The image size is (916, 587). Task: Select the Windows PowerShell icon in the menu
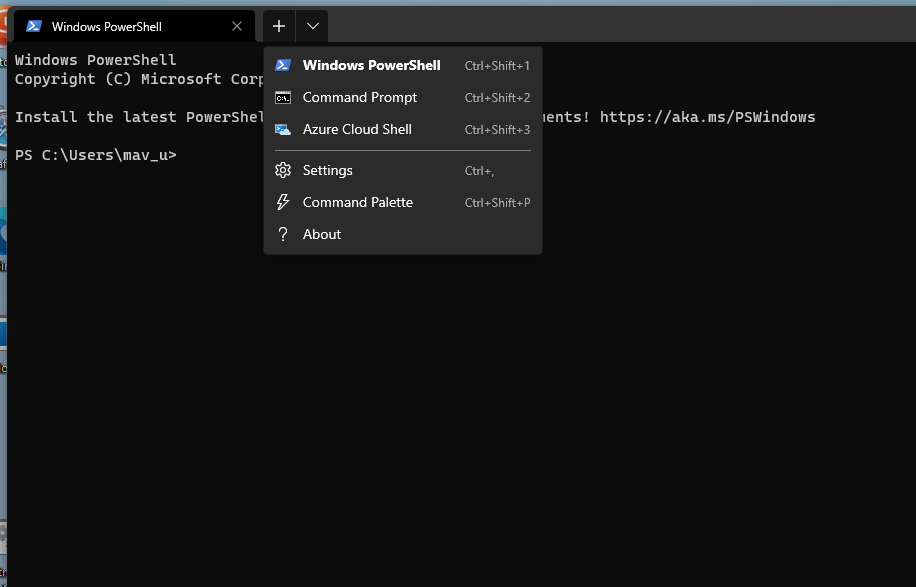pyautogui.click(x=283, y=65)
